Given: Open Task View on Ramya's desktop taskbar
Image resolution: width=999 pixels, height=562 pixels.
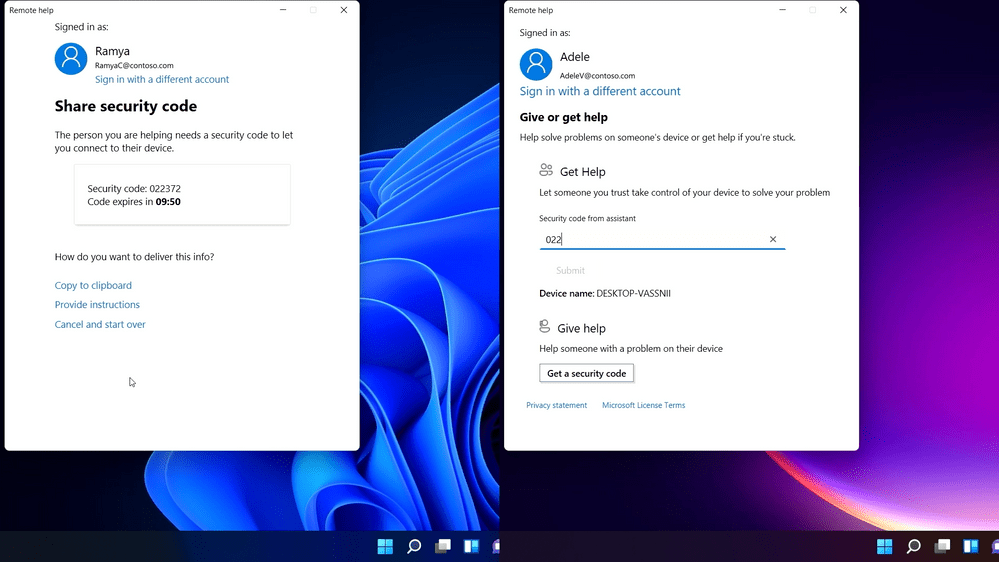Looking at the screenshot, I should [x=442, y=546].
